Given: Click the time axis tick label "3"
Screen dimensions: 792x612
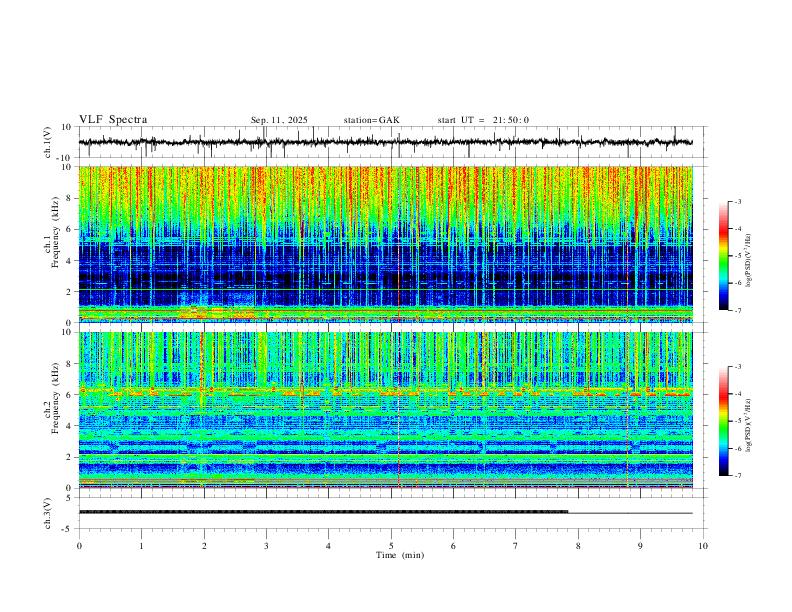Looking at the screenshot, I should click(x=266, y=546).
